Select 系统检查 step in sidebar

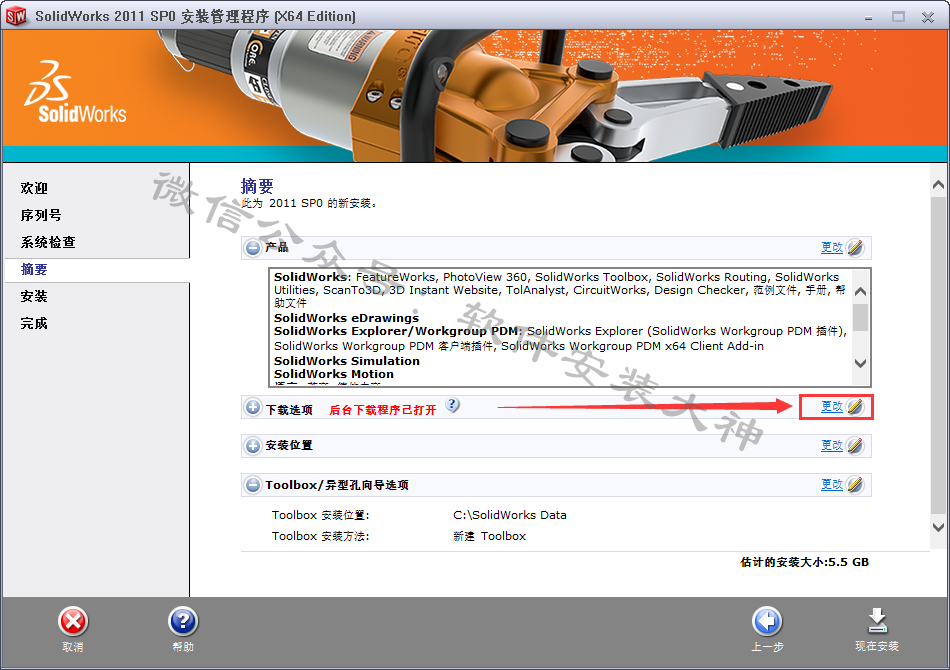point(48,242)
